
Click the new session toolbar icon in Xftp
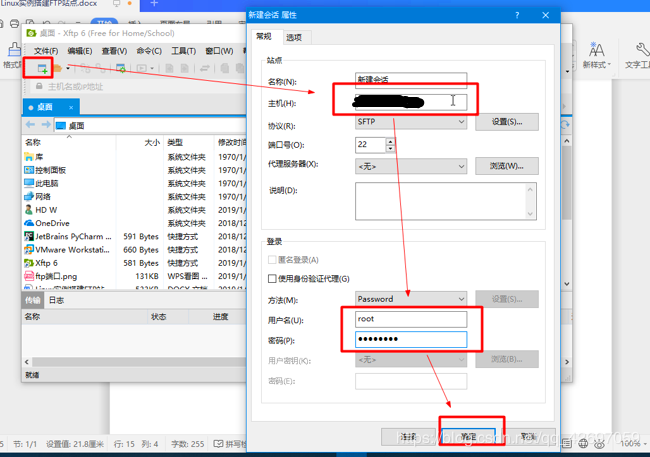click(42, 68)
